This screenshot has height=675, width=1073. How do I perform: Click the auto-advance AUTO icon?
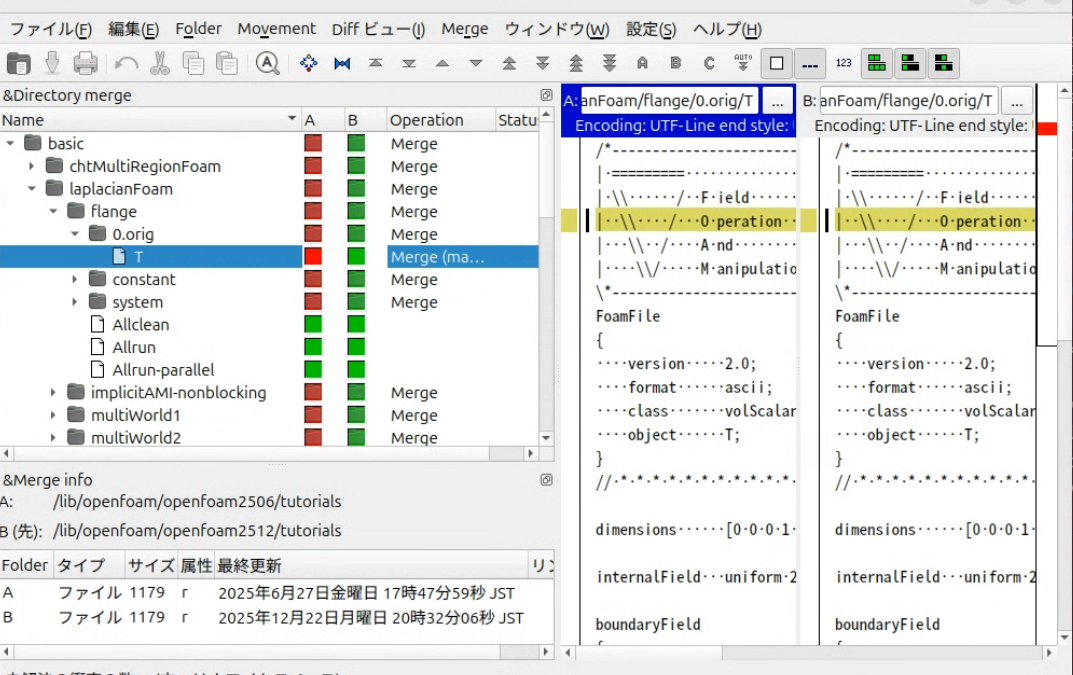(742, 64)
